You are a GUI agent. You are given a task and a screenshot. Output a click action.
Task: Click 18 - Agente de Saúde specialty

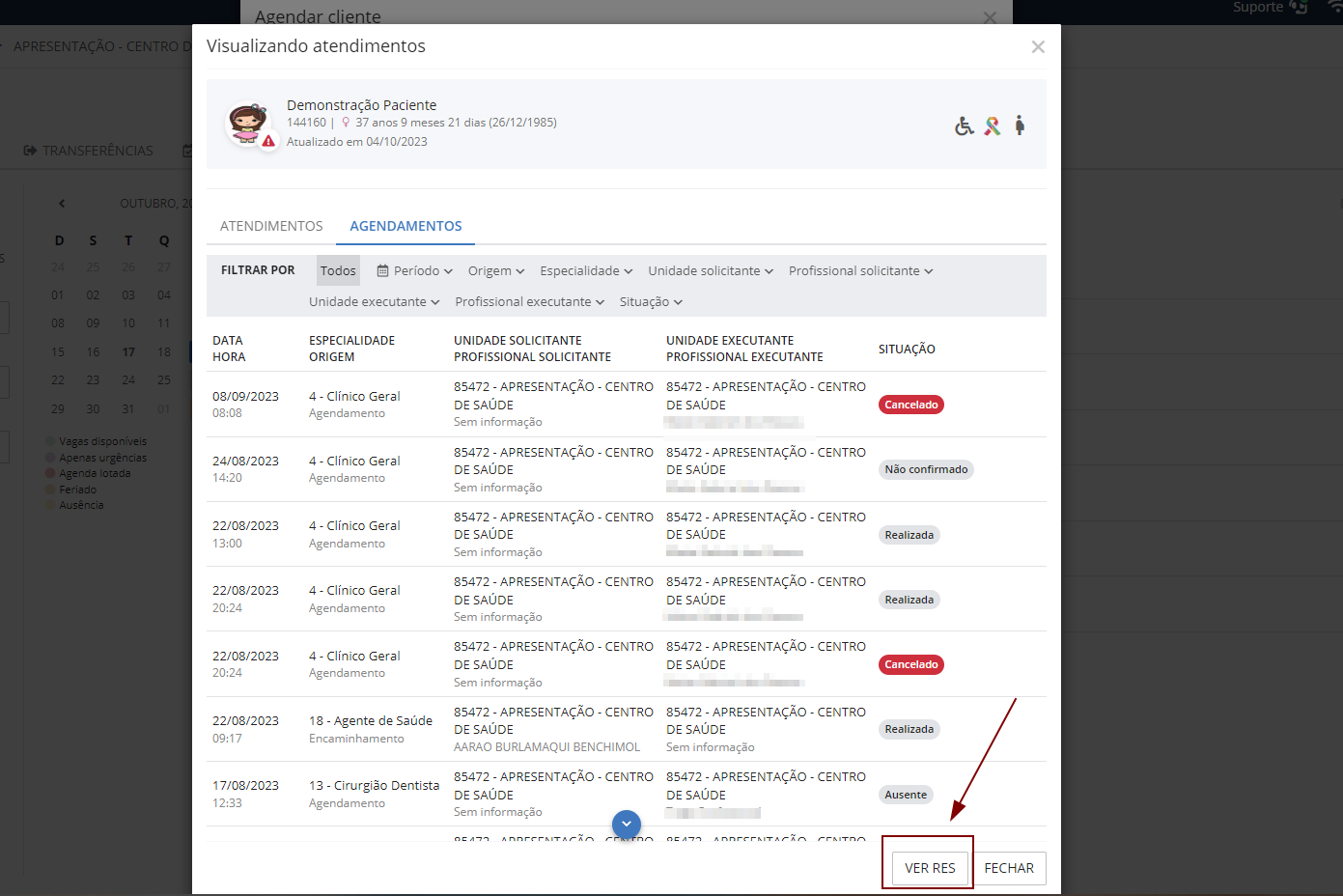tap(371, 720)
